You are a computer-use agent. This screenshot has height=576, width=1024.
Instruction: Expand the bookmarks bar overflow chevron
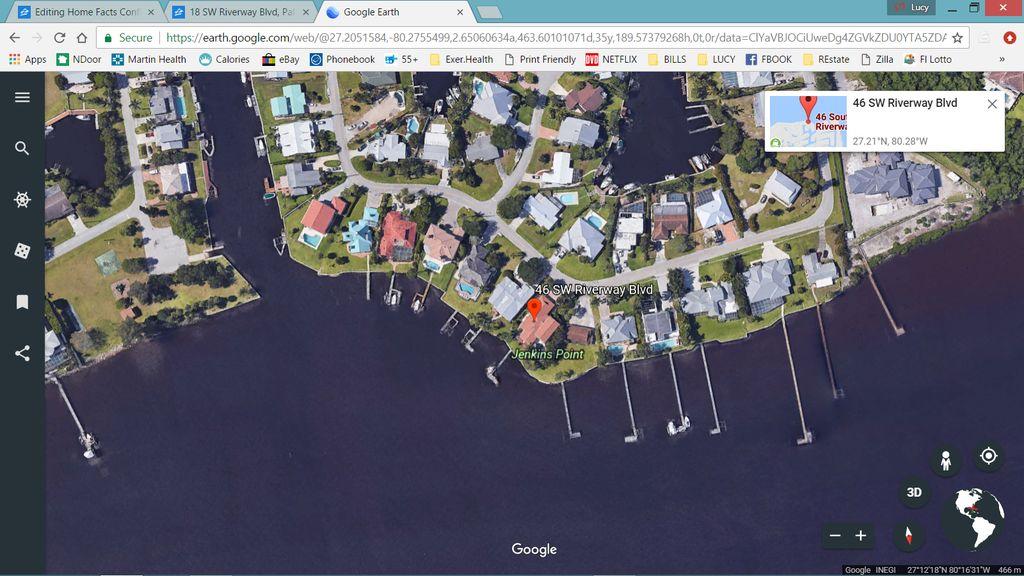click(x=1002, y=60)
